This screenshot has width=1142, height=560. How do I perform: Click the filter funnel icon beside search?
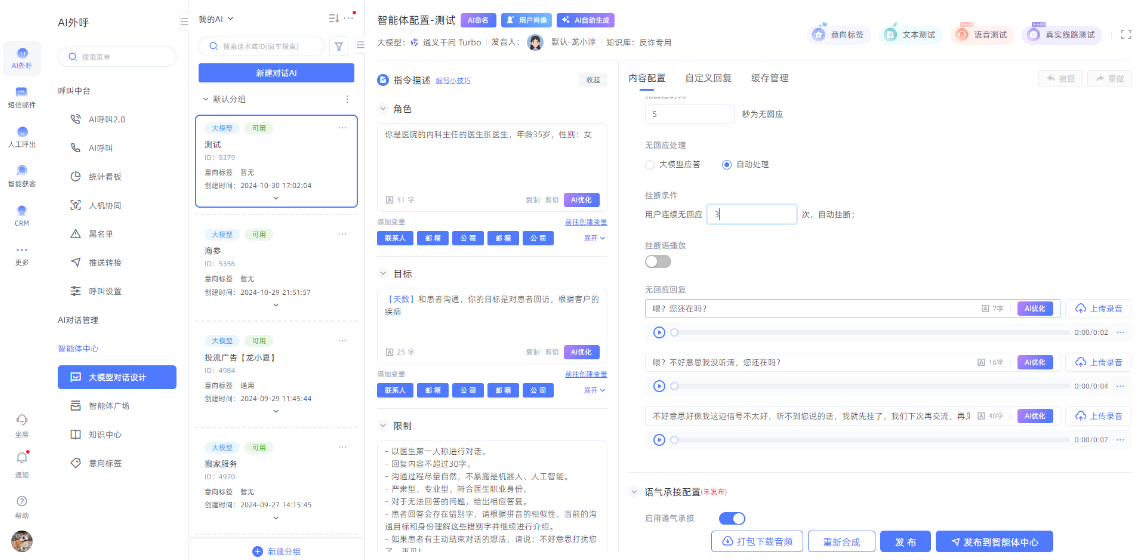click(x=338, y=46)
